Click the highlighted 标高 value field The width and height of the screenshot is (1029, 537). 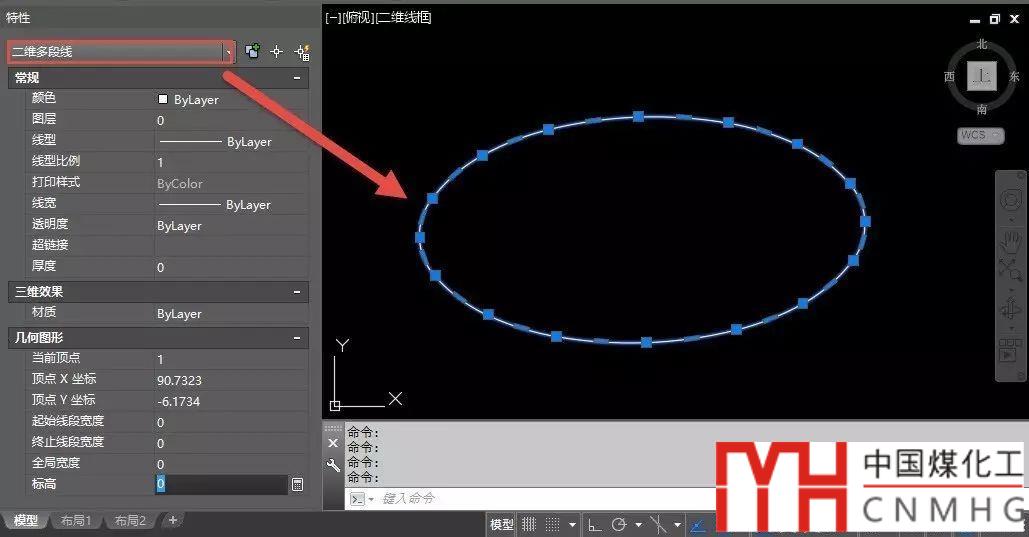[x=221, y=484]
